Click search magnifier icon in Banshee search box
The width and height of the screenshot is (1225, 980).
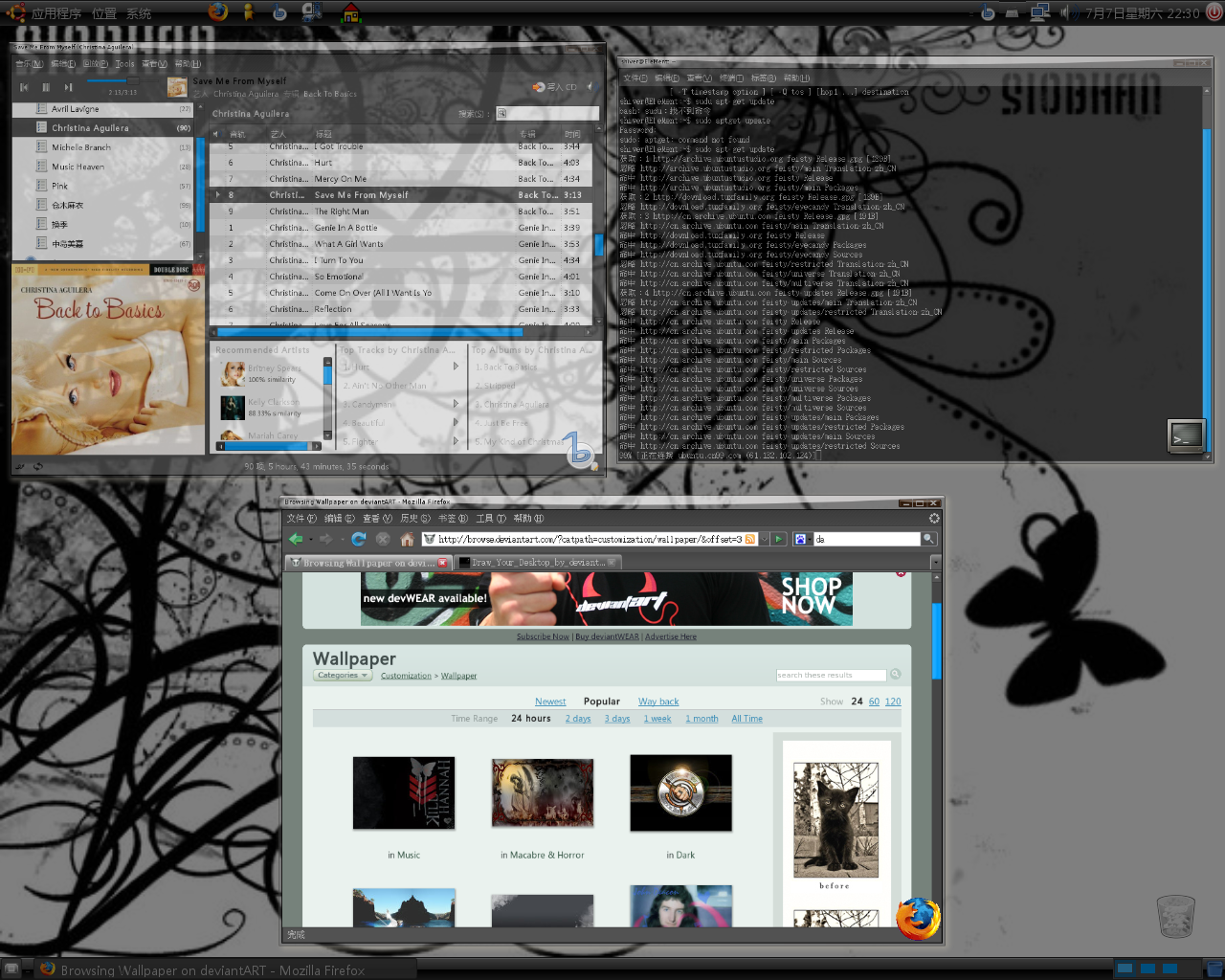(501, 113)
